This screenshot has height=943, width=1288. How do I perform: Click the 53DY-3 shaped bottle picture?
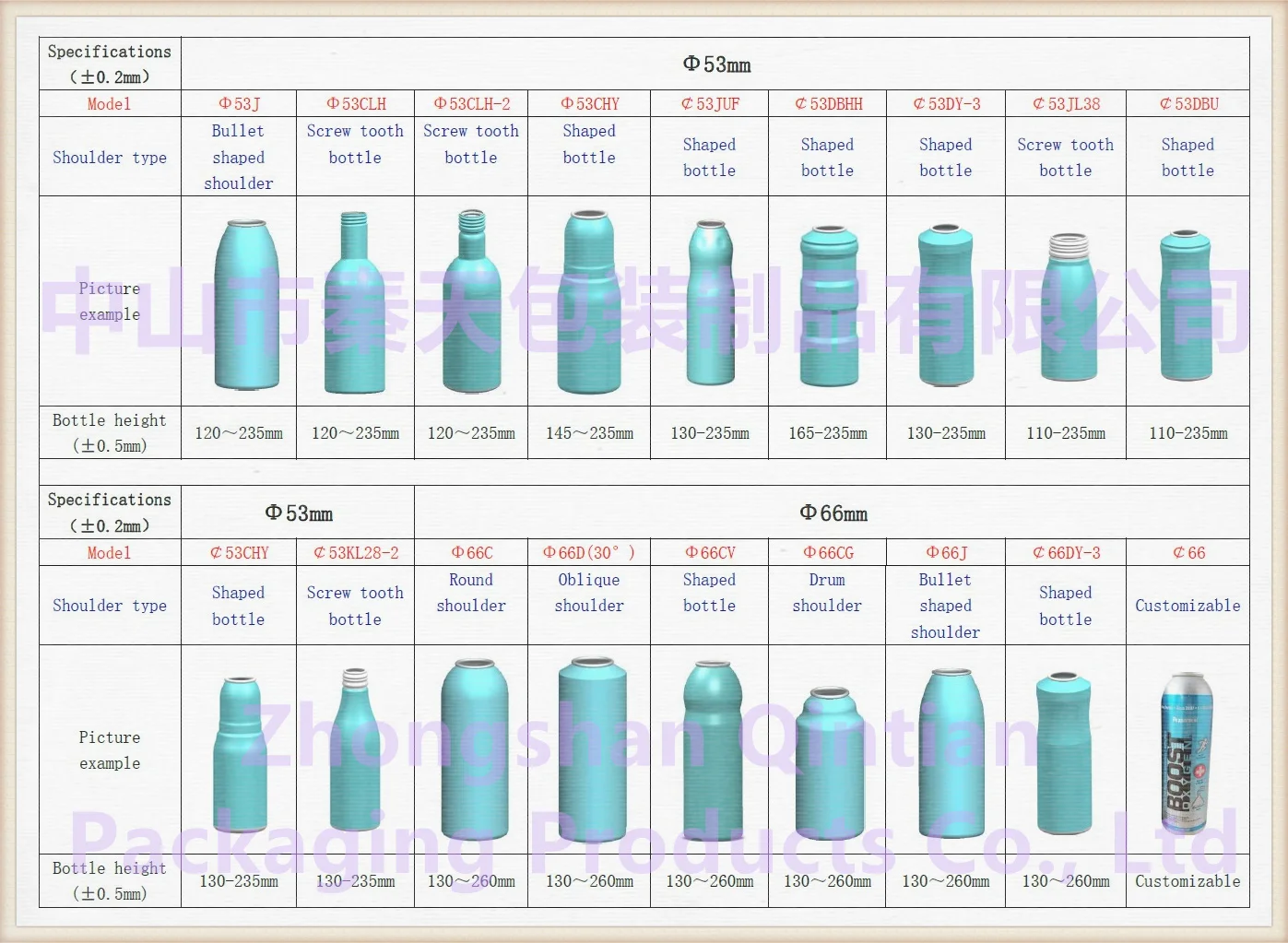tap(946, 304)
